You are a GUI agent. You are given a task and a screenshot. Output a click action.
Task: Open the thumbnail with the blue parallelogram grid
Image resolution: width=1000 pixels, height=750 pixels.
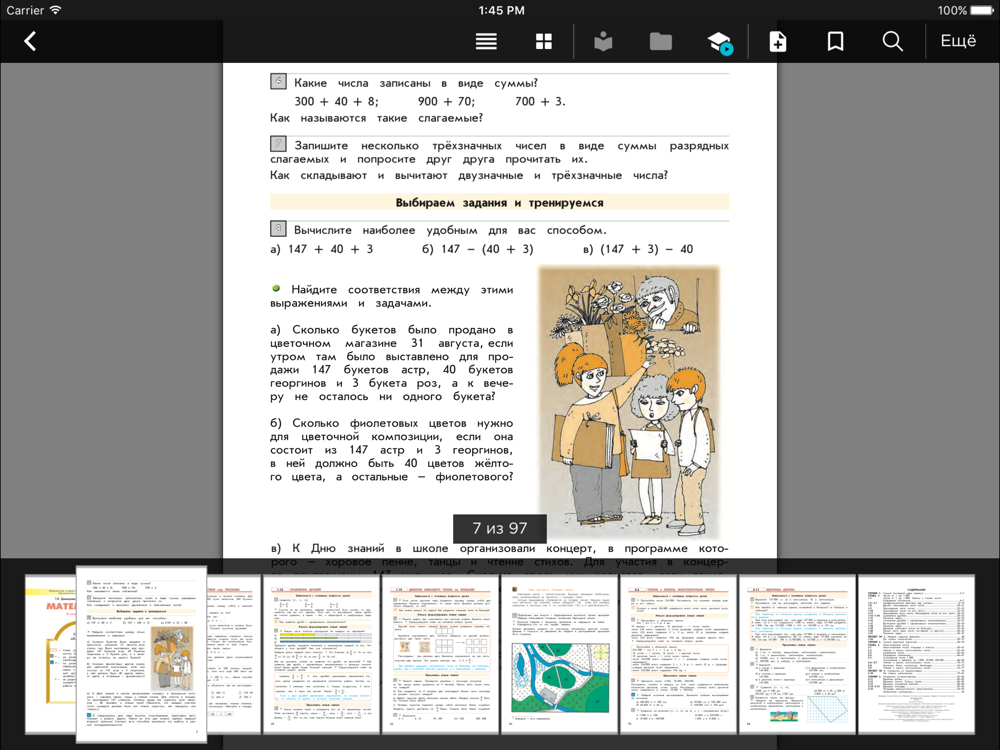click(797, 654)
